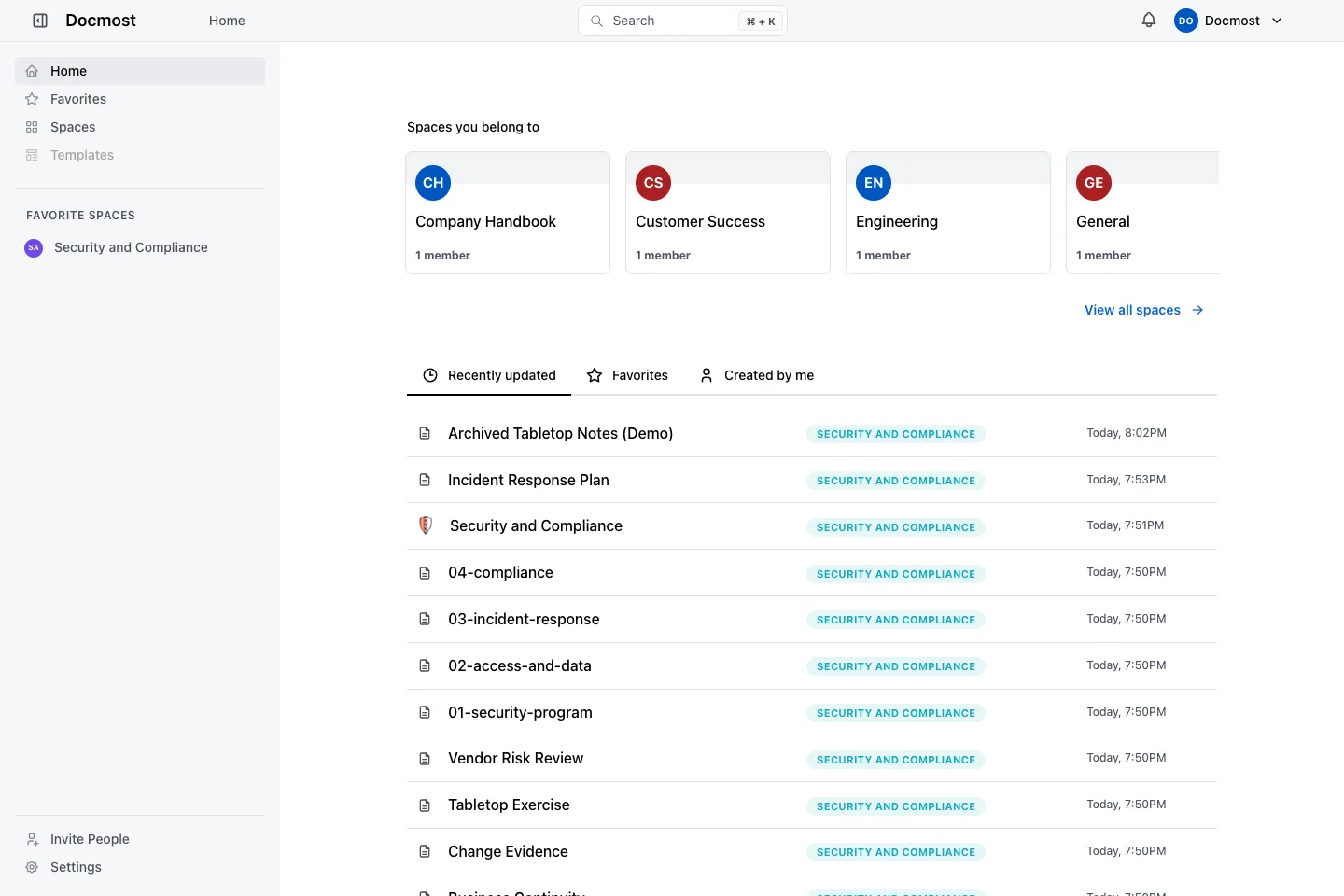Image resolution: width=1344 pixels, height=896 pixels.
Task: Expand the Docmost account dropdown chevron
Action: (x=1277, y=21)
